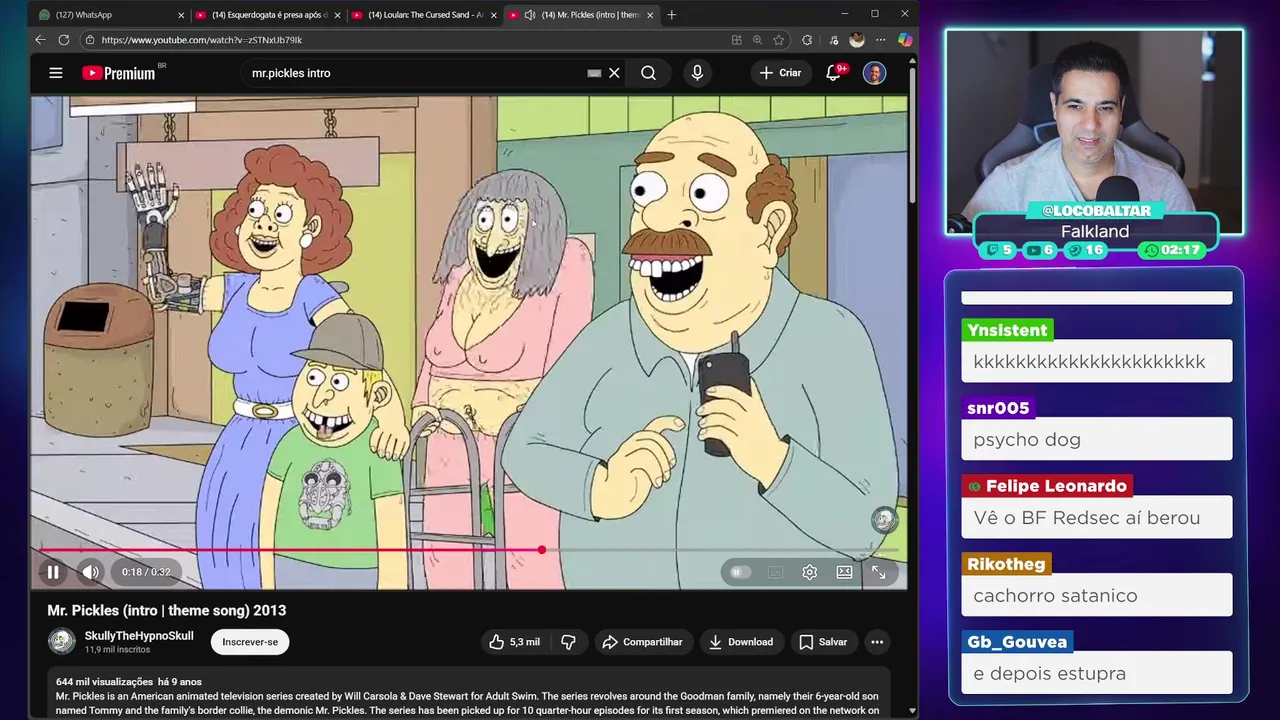
Task: Enter full screen mode
Action: pyautogui.click(x=878, y=572)
